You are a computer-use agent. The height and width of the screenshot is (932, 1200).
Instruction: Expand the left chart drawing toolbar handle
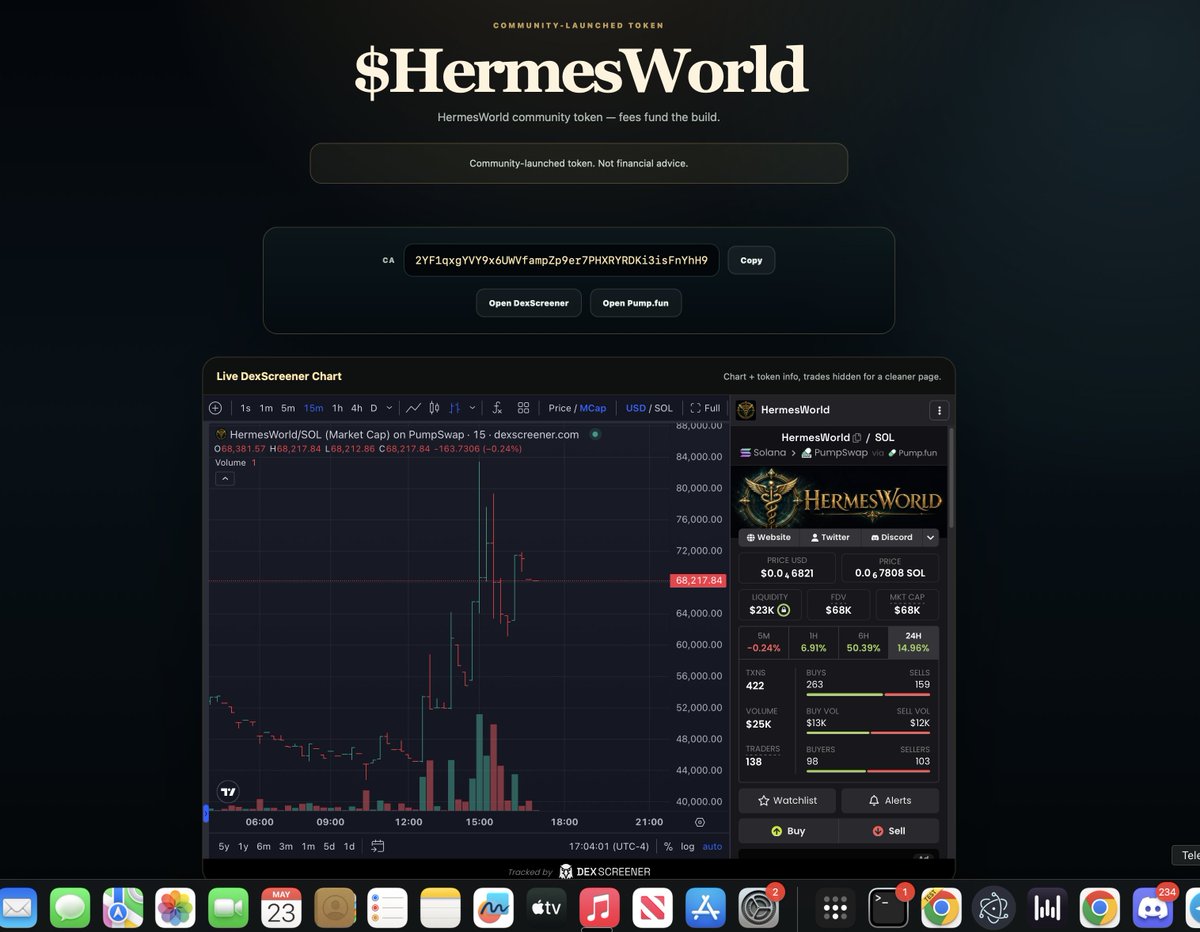point(207,813)
